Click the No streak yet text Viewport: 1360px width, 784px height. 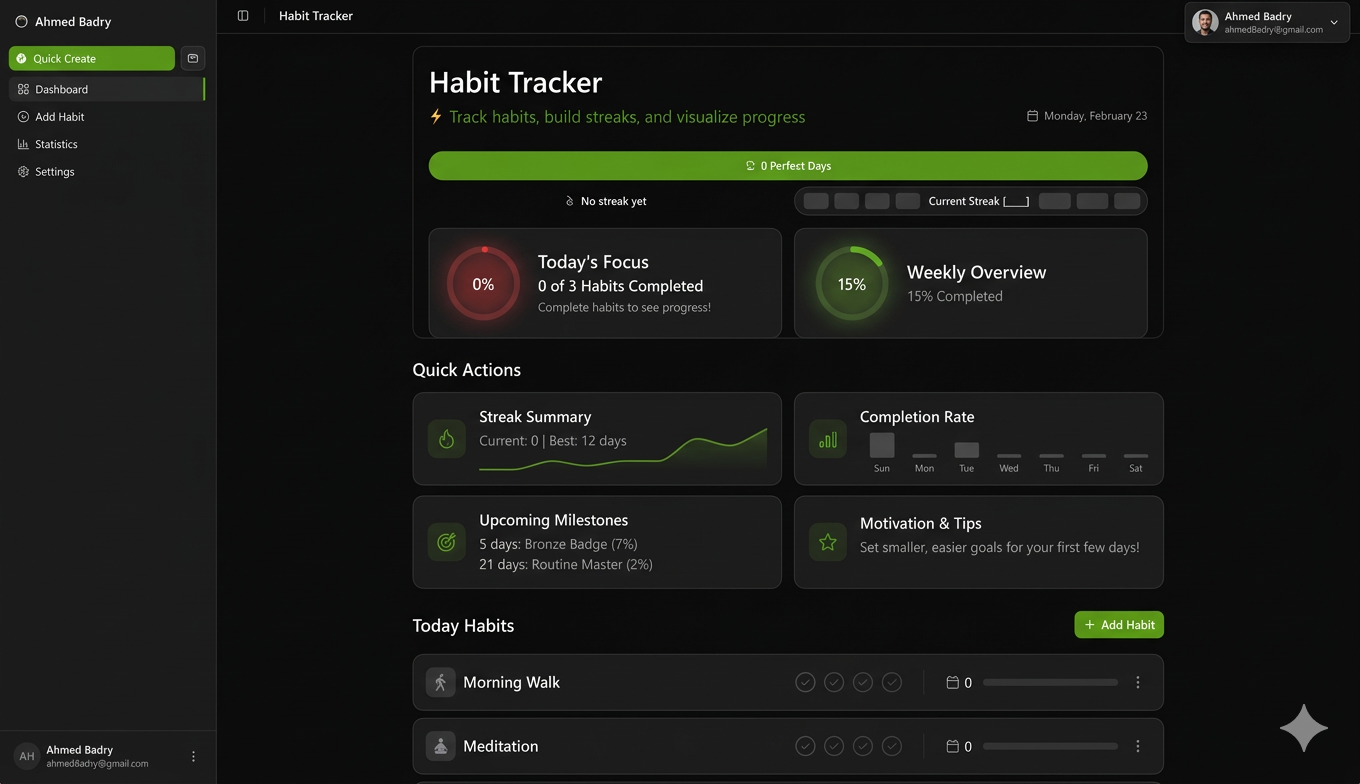tap(614, 201)
